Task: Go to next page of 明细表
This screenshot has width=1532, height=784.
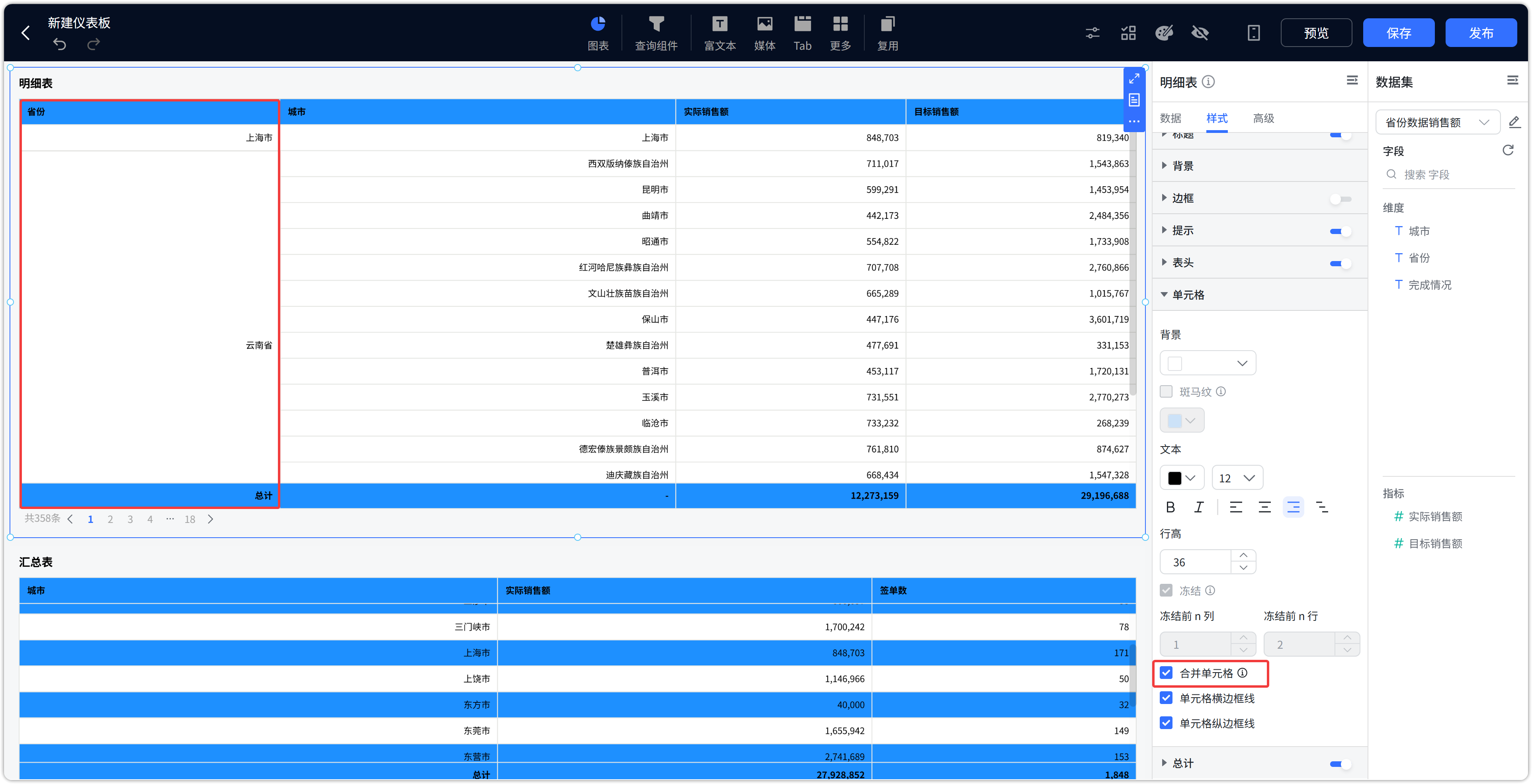Action: pyautogui.click(x=211, y=519)
